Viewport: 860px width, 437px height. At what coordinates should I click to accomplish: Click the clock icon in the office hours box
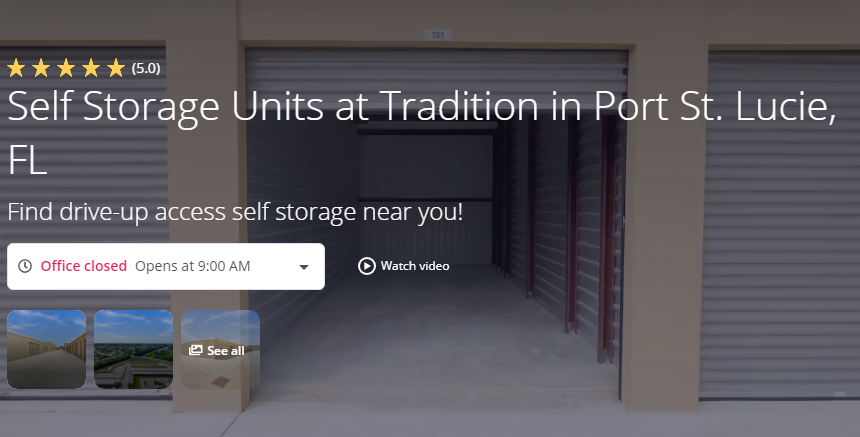coord(25,266)
